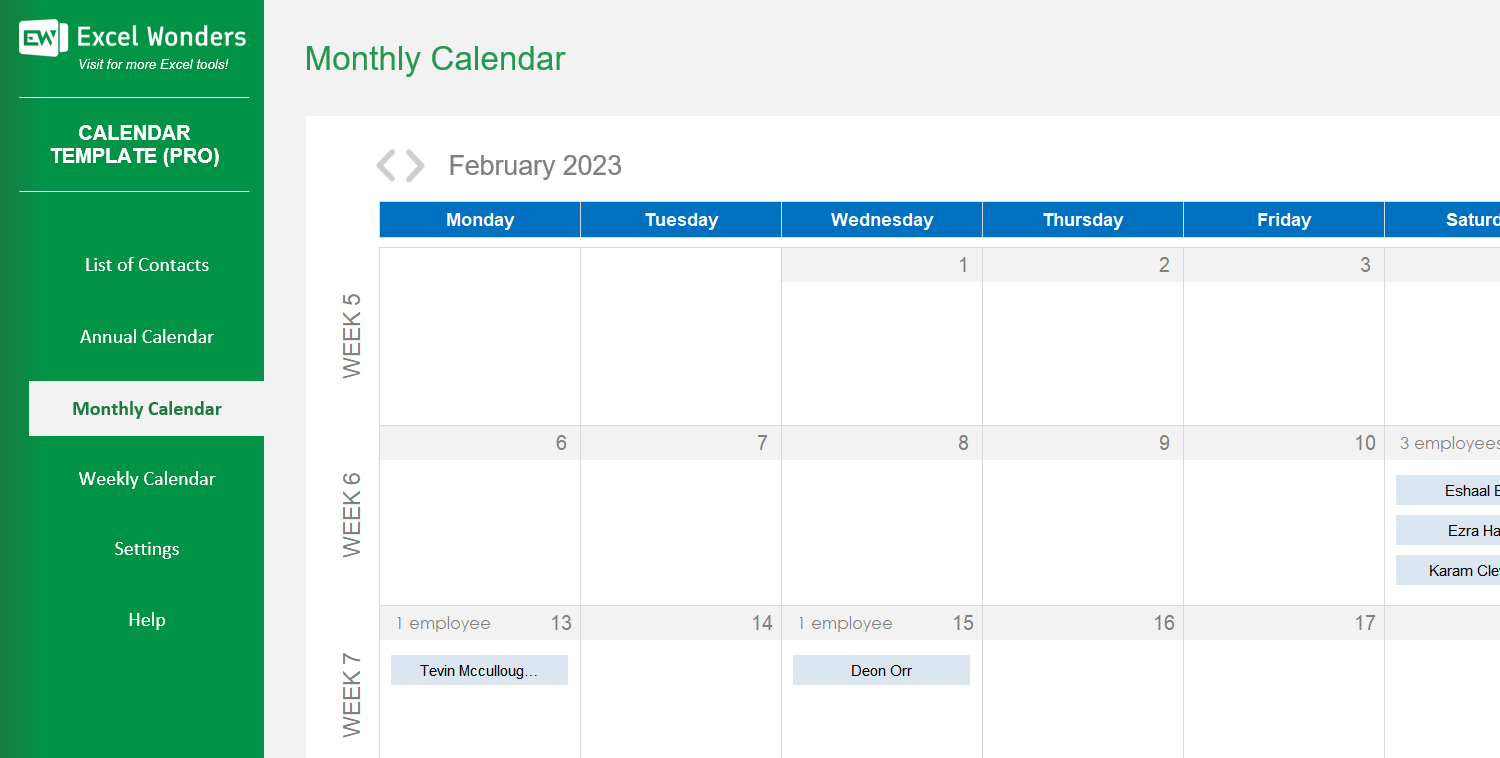Click the Monday column header

pos(480,219)
